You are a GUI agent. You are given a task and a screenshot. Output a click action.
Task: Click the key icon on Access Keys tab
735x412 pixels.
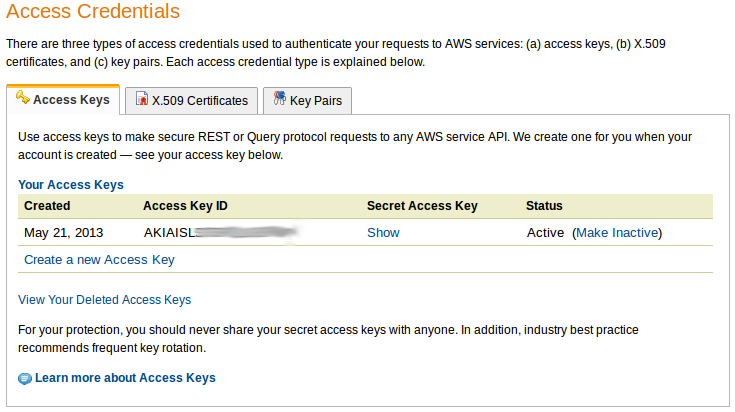tap(22, 97)
